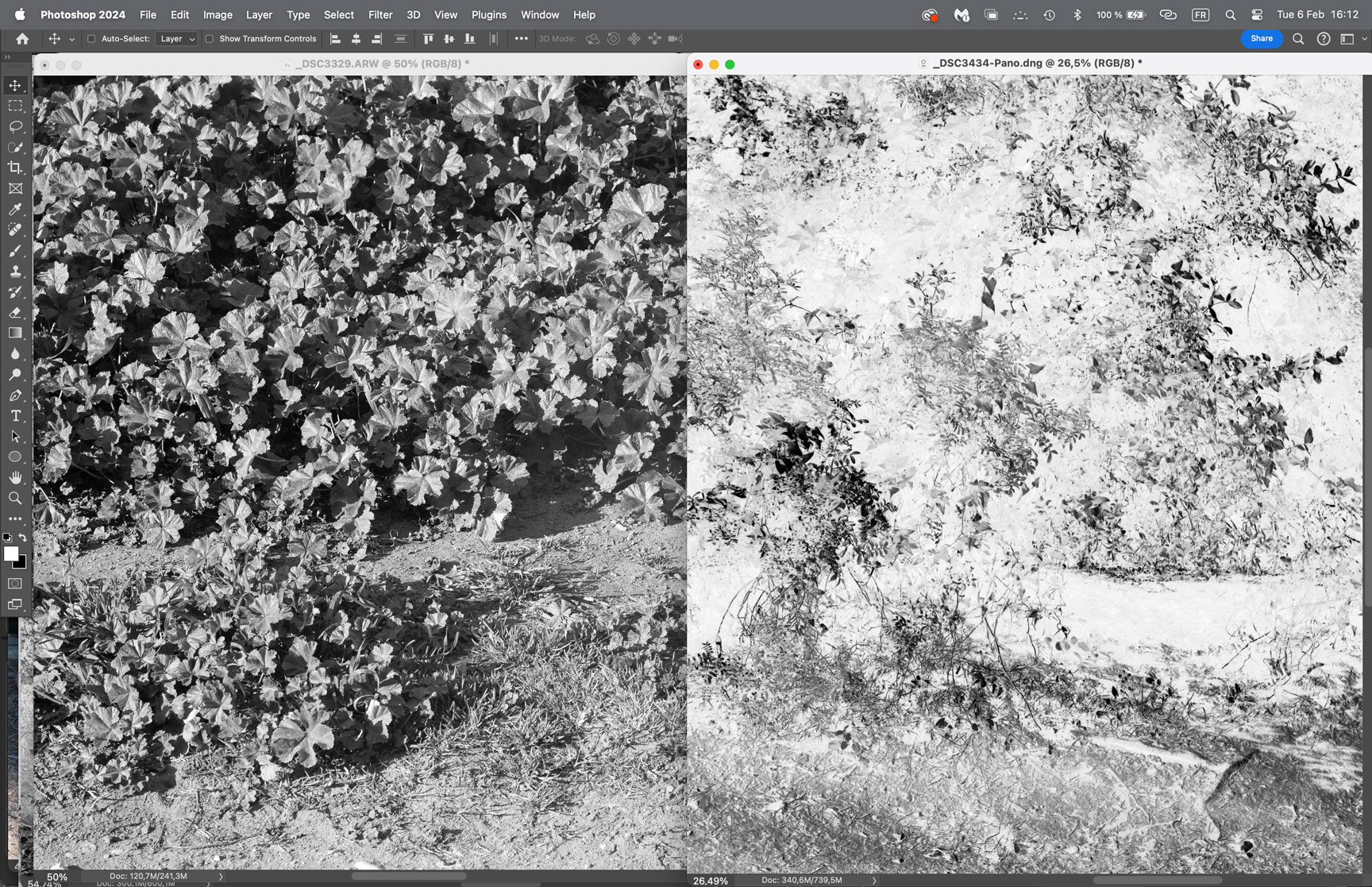Open the Help question mark icon
The height and width of the screenshot is (887, 1372).
[x=1323, y=38]
